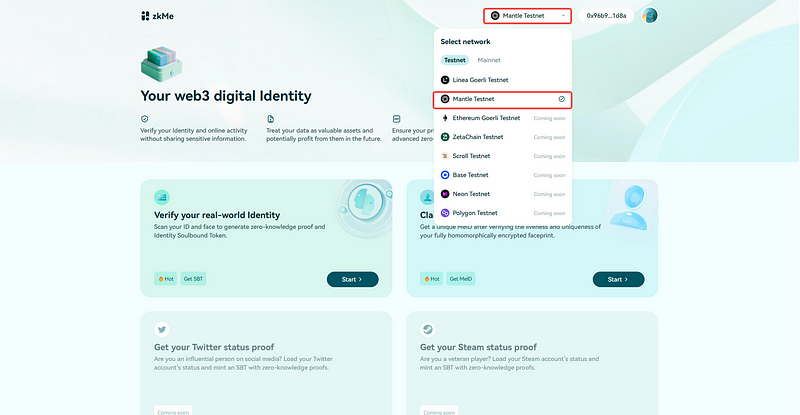This screenshot has height=415, width=800.
Task: Click the Get SBT tag
Action: coord(193,279)
